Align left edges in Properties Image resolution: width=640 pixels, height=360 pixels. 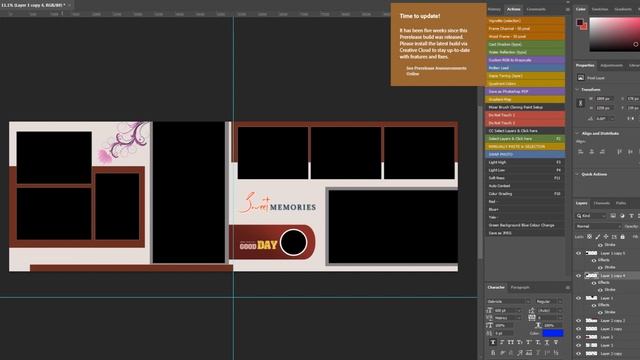580,152
